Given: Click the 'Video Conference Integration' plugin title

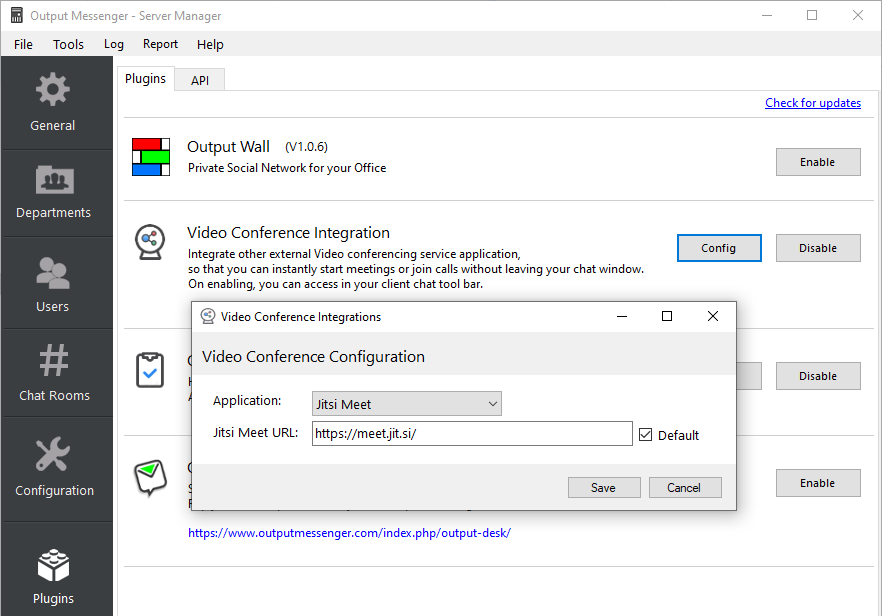Looking at the screenshot, I should (288, 233).
